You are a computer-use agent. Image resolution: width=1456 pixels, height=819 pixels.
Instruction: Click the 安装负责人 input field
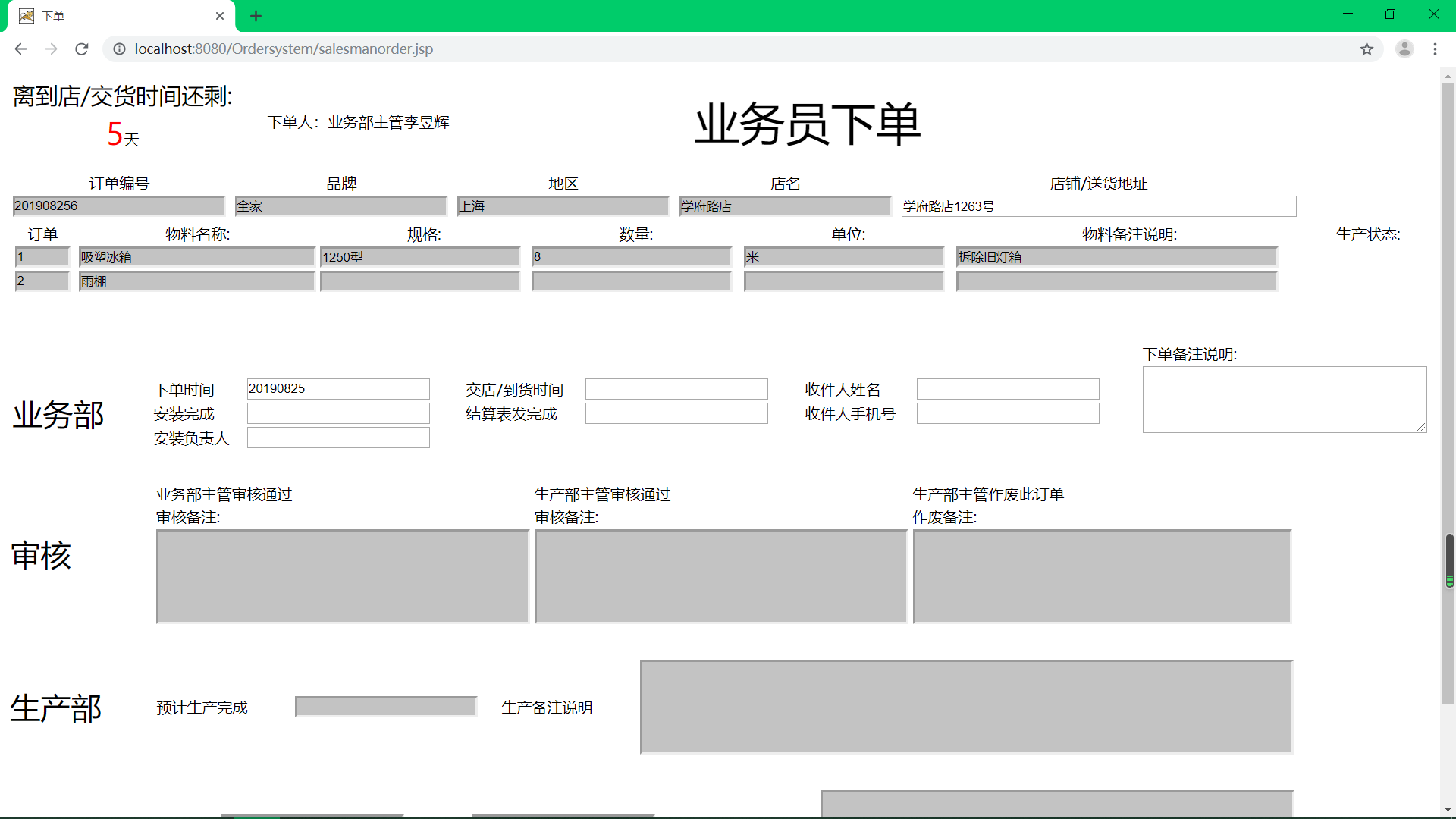click(x=338, y=438)
